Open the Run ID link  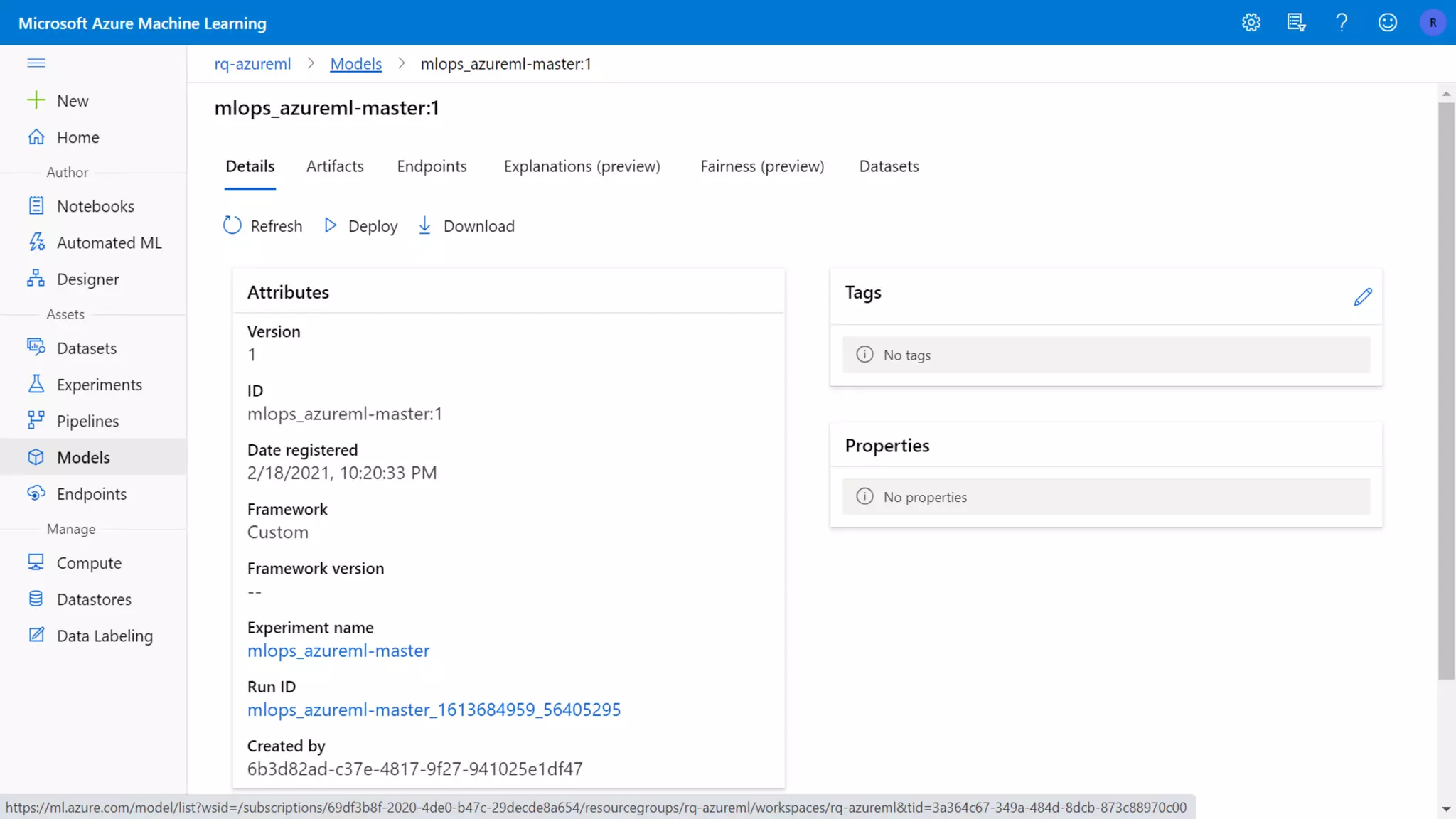click(434, 710)
